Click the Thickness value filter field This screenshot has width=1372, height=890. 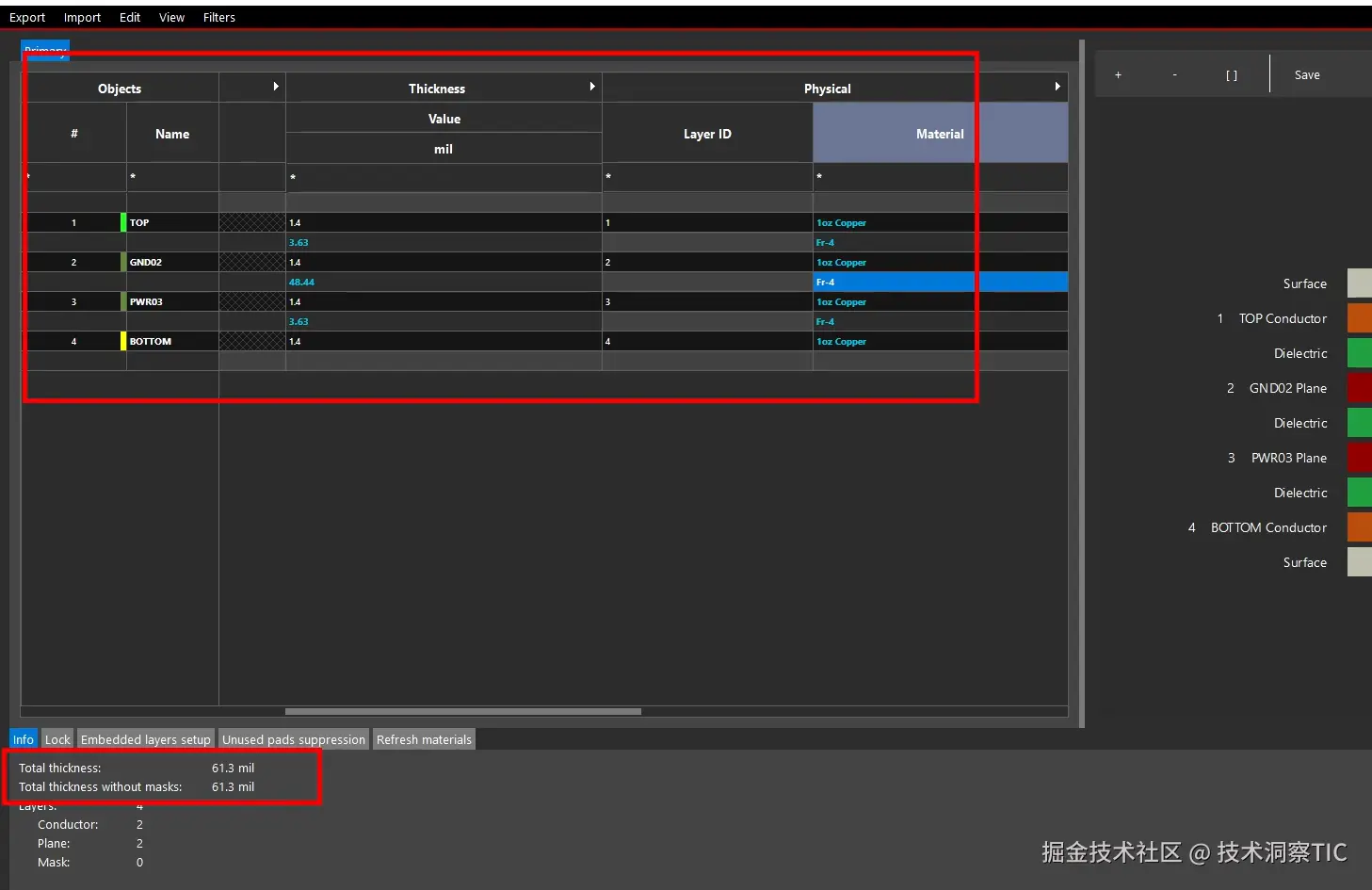pos(444,177)
